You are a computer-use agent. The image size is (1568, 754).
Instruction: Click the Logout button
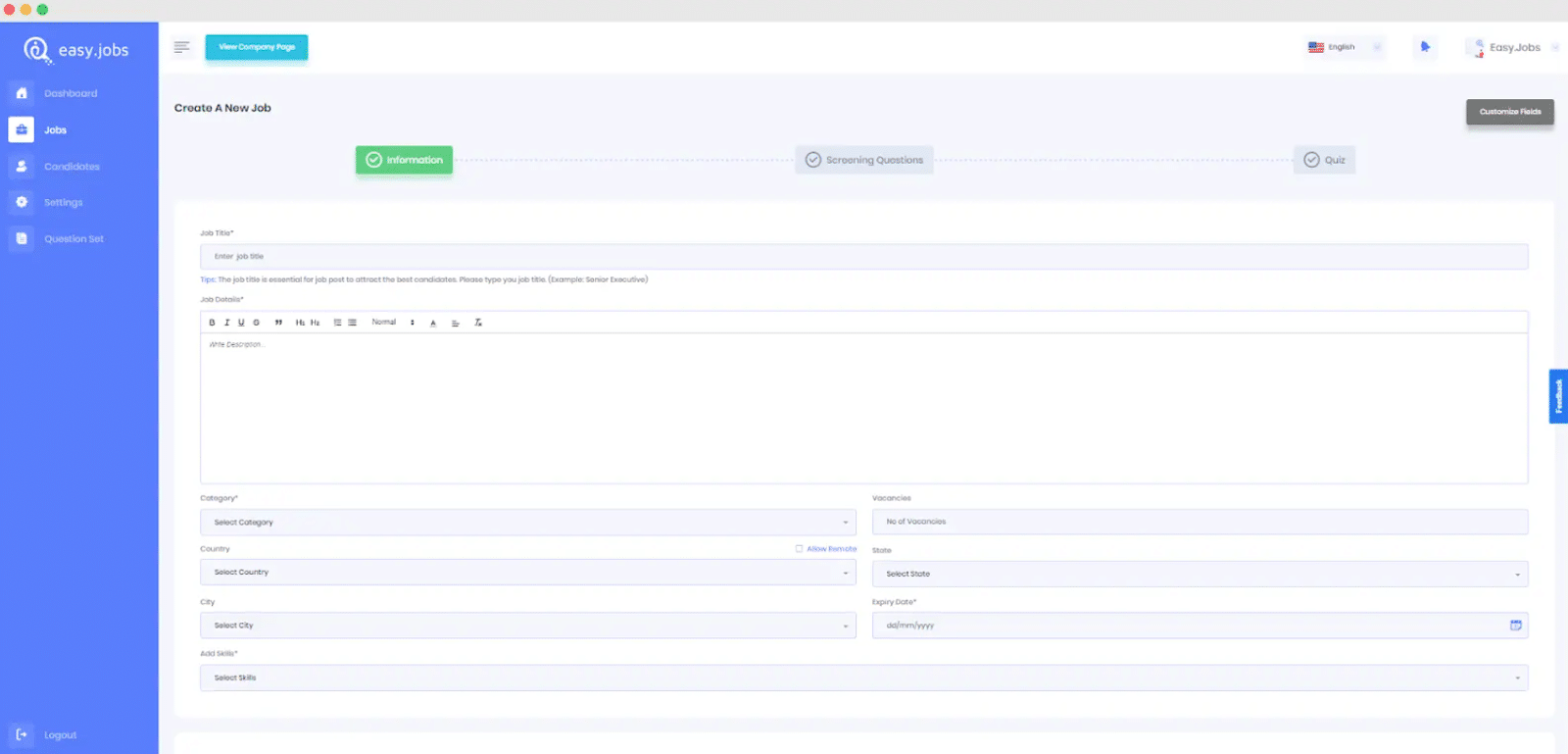pos(60,734)
